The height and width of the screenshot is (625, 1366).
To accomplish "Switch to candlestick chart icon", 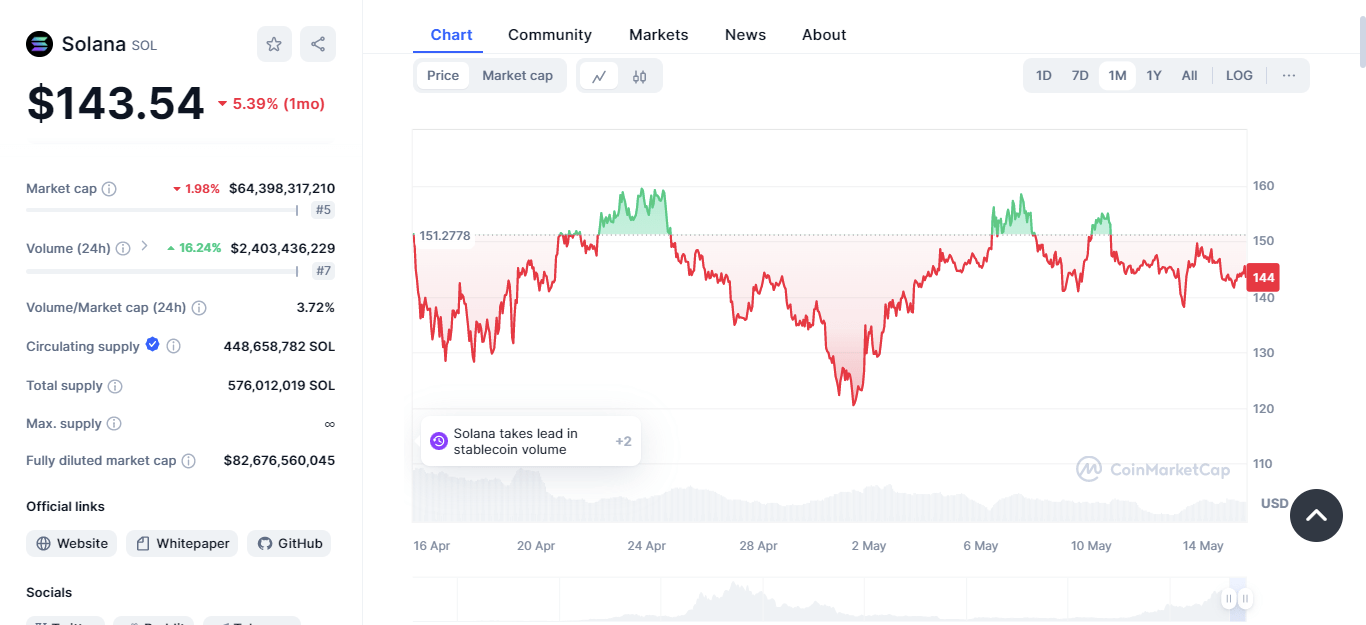I will pyautogui.click(x=640, y=76).
